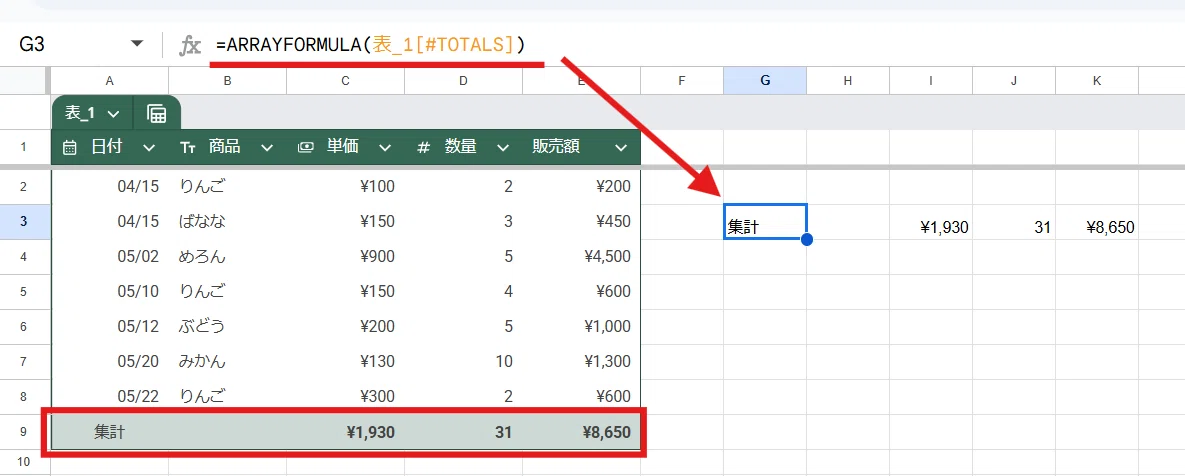Viewport: 1185px width, 476px height.
Task: Open the Name Box dropdown arrow
Action: 137,44
